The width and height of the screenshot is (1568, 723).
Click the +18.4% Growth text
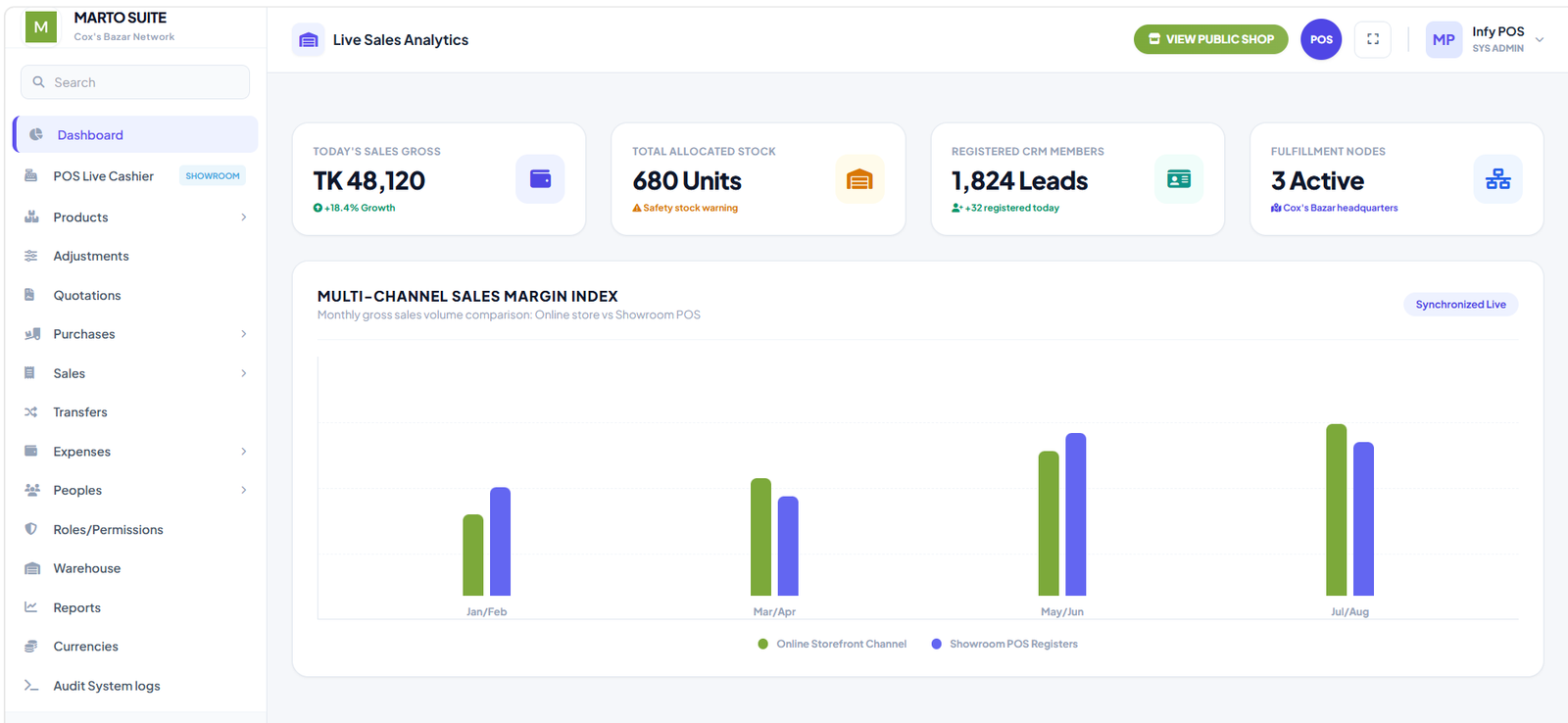[360, 208]
